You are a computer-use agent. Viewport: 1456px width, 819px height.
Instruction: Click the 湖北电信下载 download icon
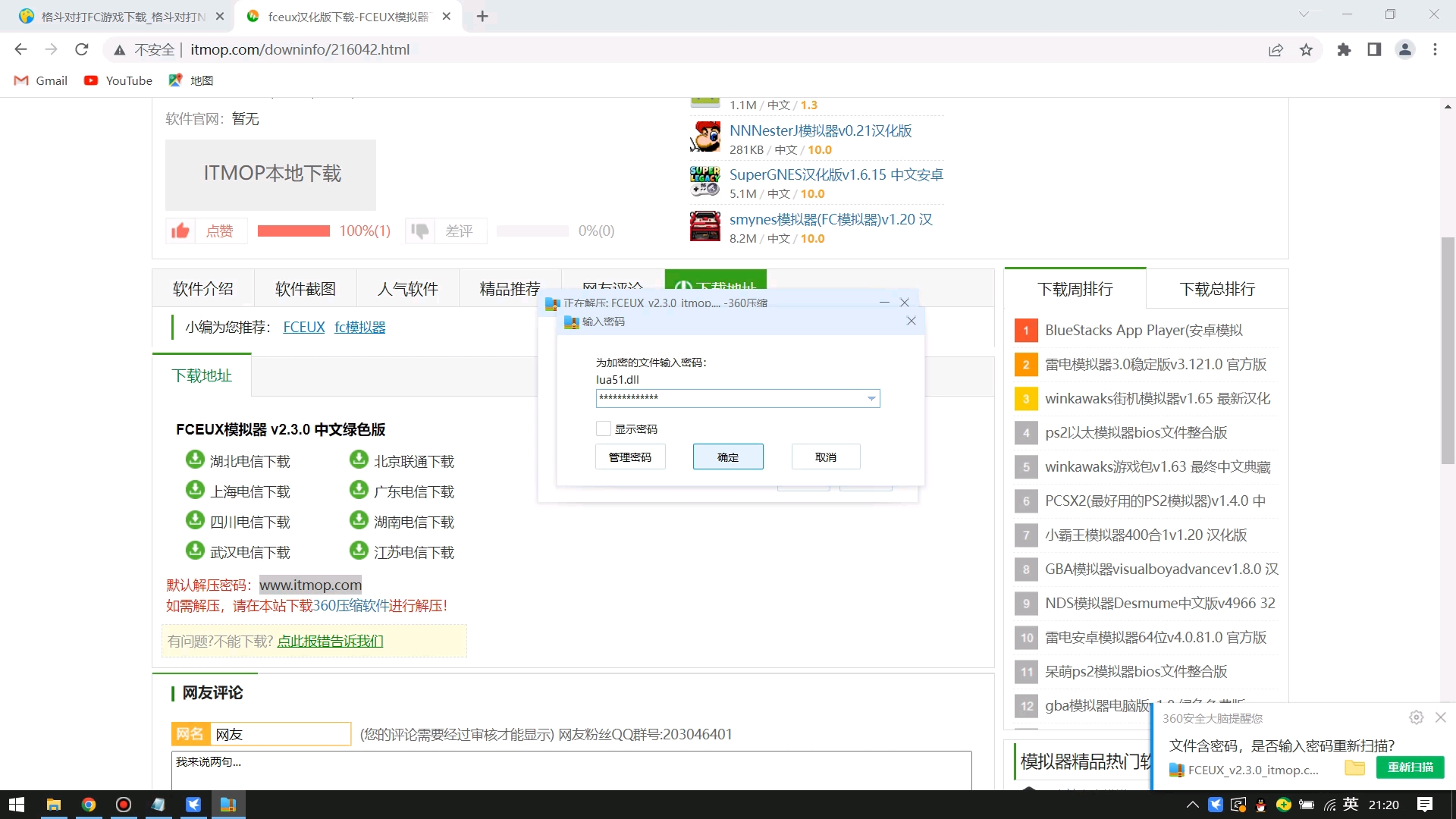coord(195,460)
